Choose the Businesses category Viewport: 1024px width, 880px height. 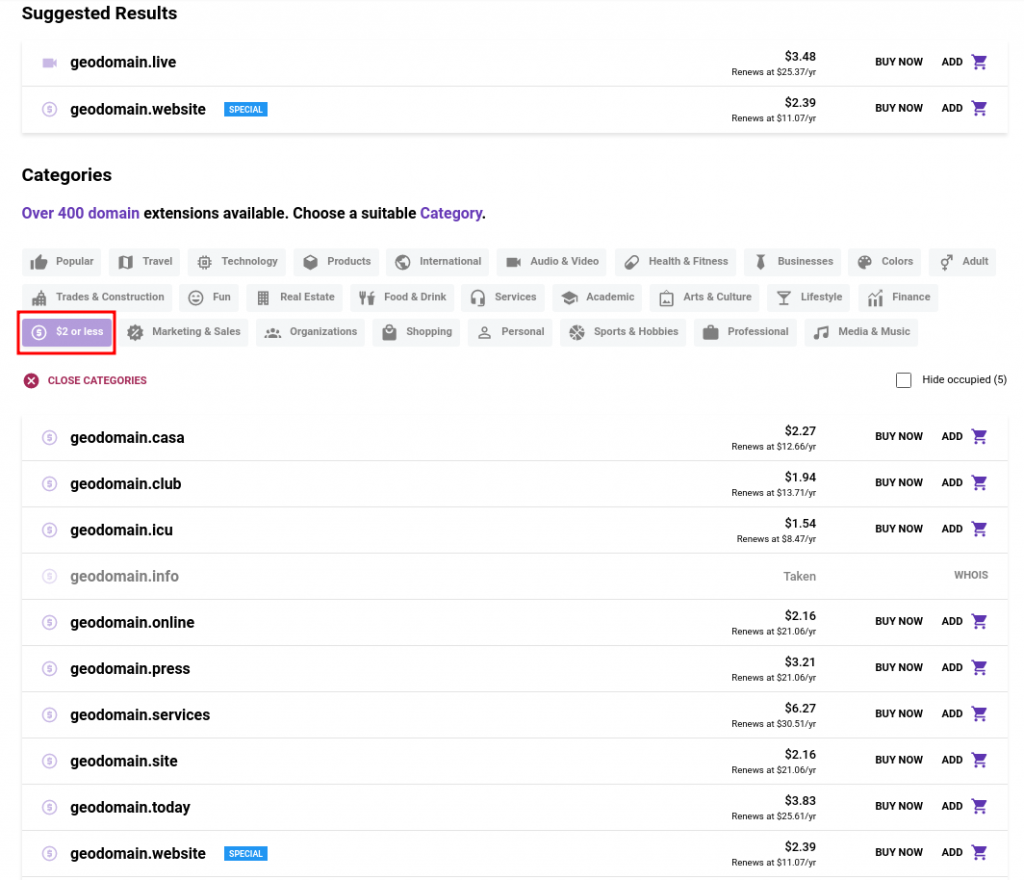pyautogui.click(x=792, y=262)
